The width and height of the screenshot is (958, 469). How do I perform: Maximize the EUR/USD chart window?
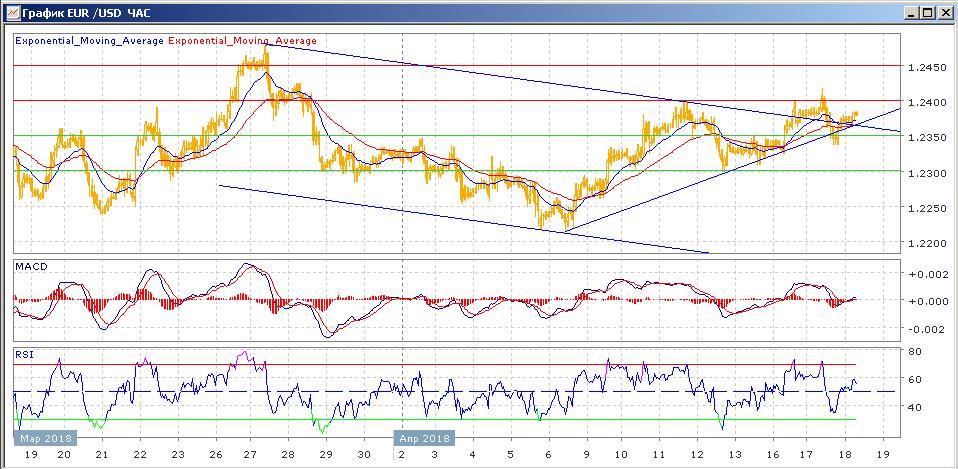click(x=928, y=12)
